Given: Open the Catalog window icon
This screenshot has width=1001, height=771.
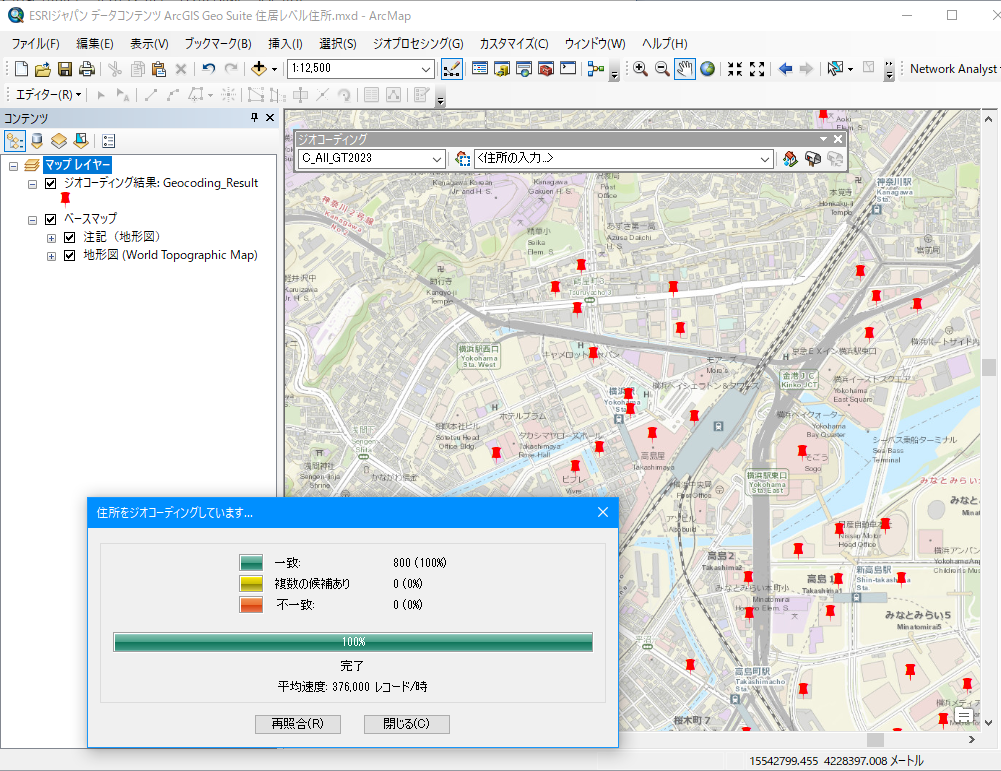Looking at the screenshot, I should (502, 69).
